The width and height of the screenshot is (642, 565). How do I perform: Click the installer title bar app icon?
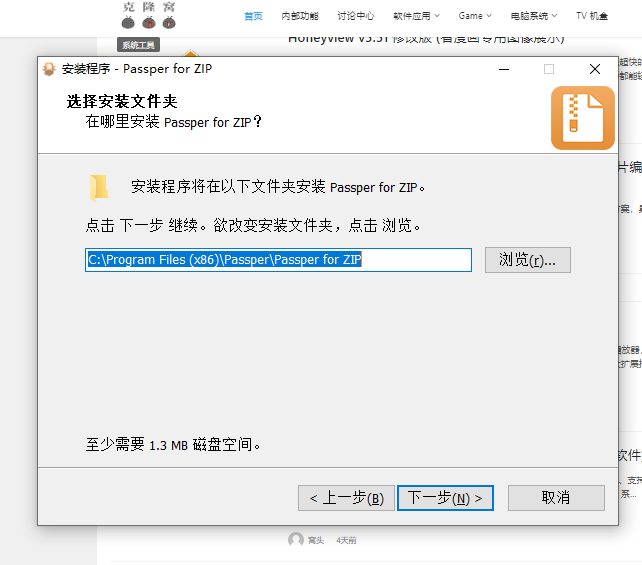49,69
